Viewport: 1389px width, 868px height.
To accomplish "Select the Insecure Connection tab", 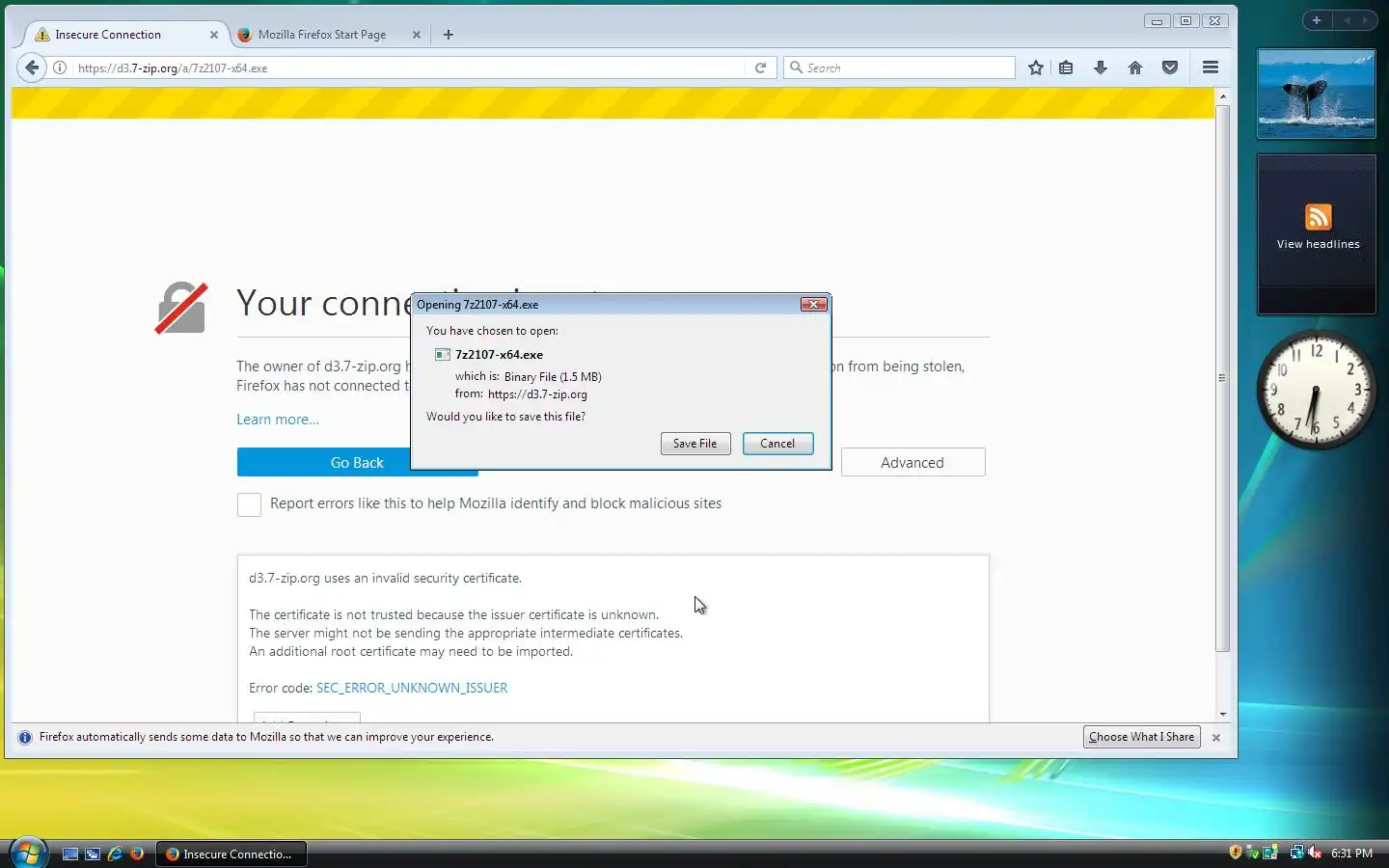I will pos(108,35).
